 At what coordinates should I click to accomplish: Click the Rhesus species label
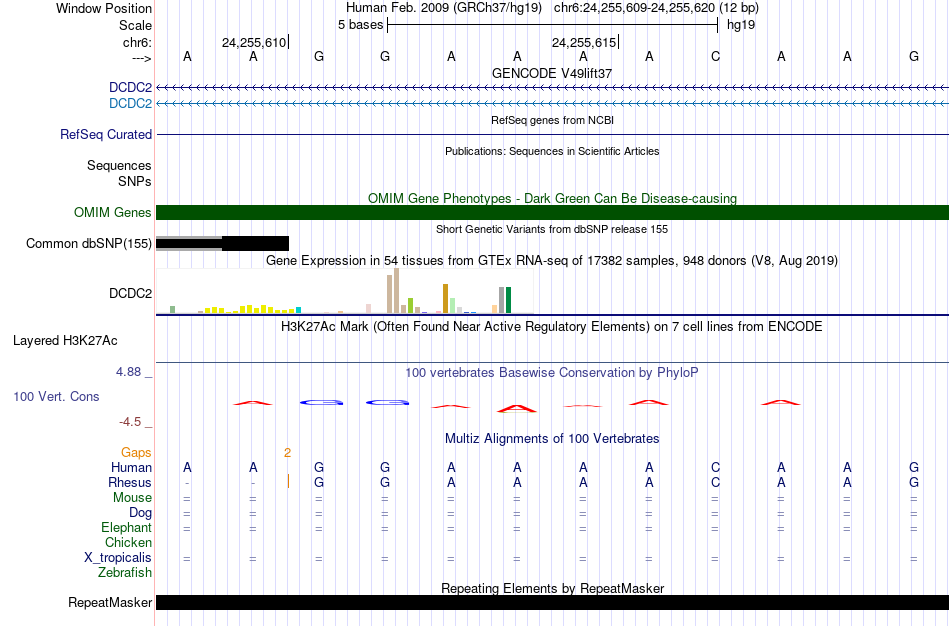click(130, 482)
